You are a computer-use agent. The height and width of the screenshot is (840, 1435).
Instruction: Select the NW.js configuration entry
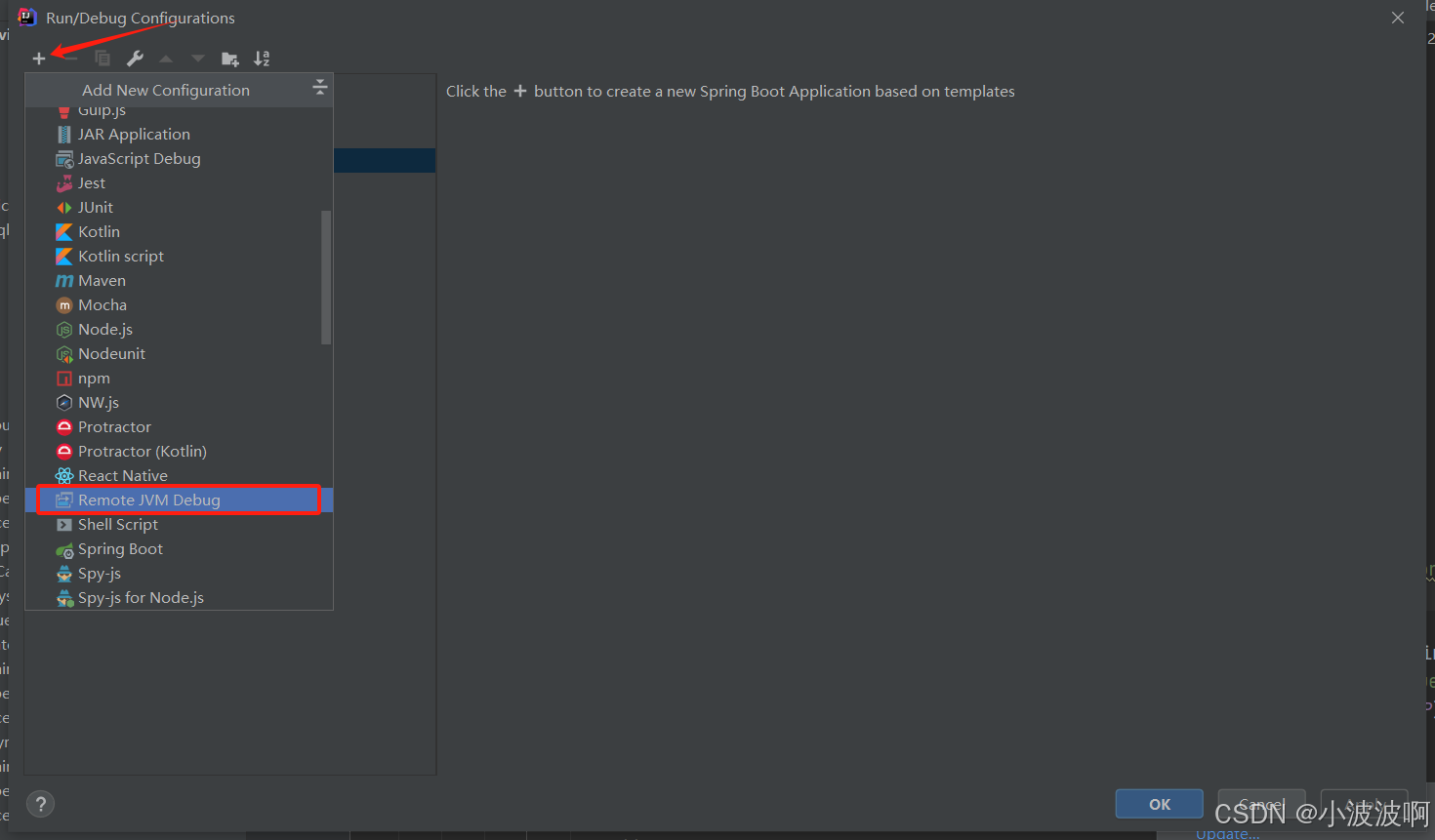click(x=179, y=402)
